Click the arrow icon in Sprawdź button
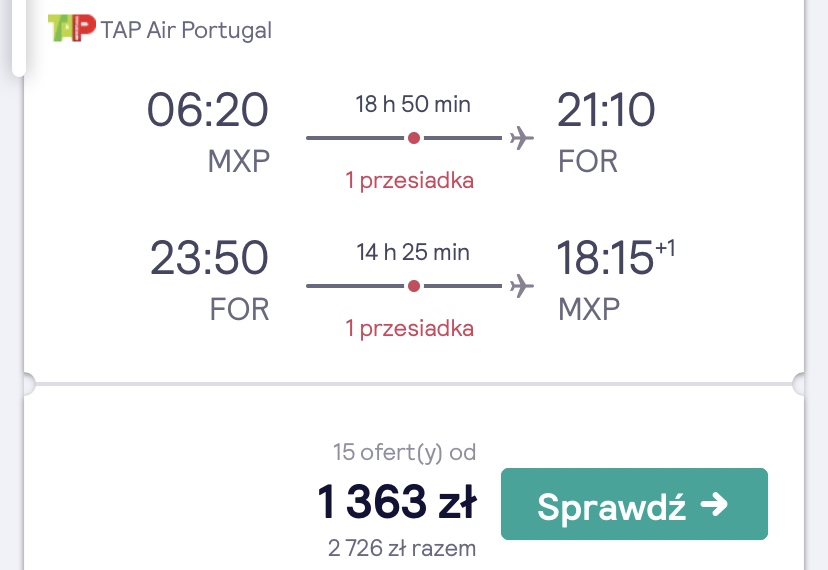The width and height of the screenshot is (828, 570). point(714,504)
